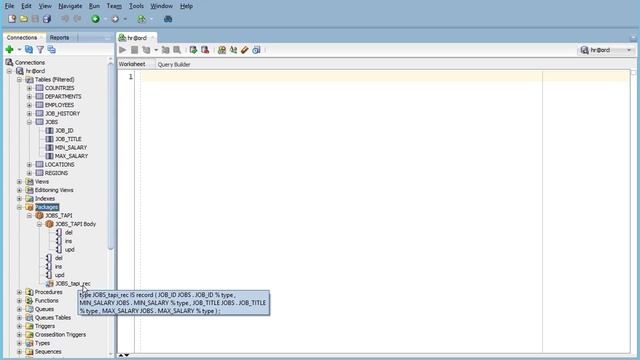Collapse the JOBS_TAPI Body node
The height and width of the screenshot is (360, 640).
39,224
